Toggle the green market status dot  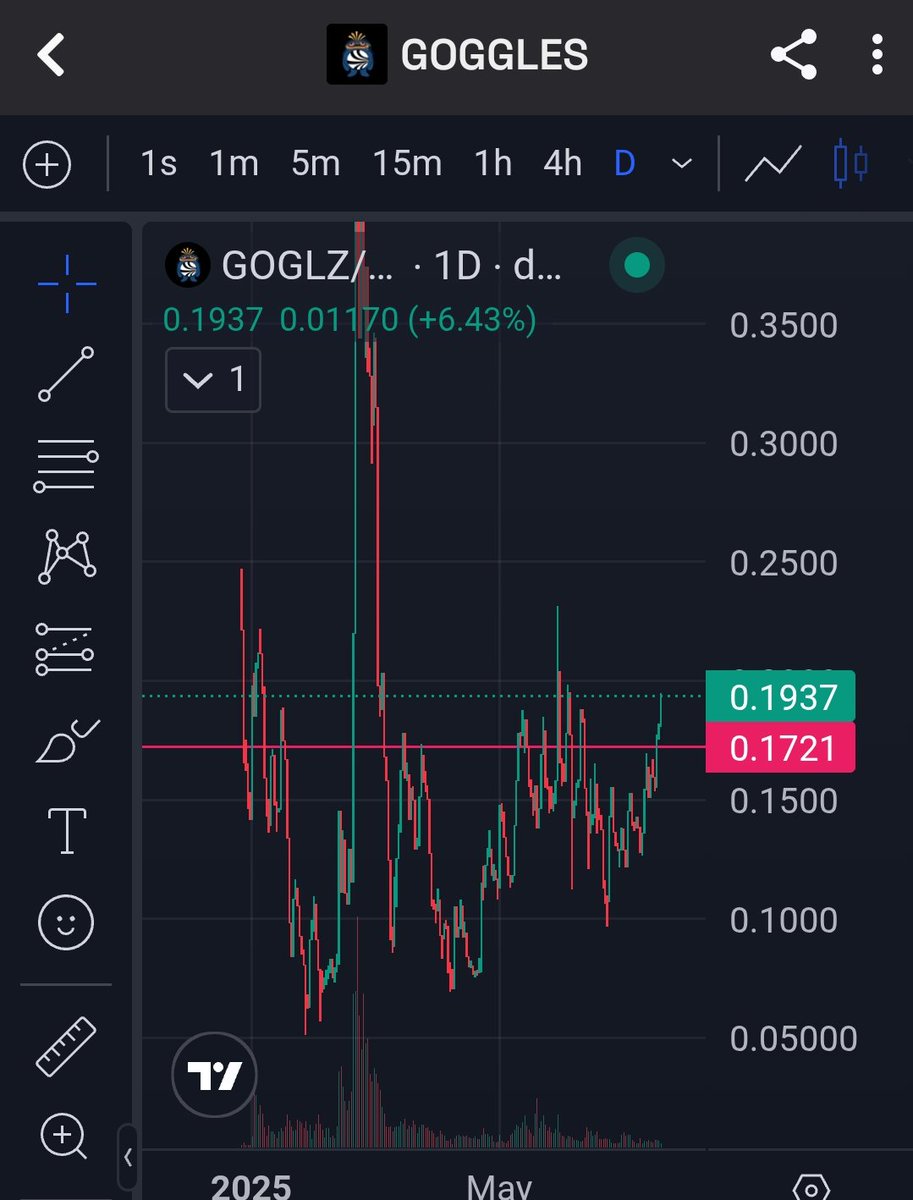click(x=637, y=265)
